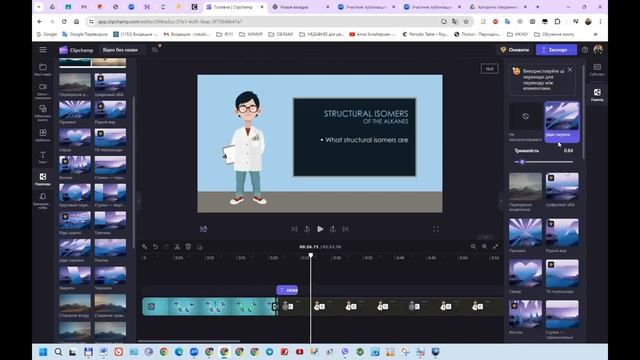Adjust the transition duration slider
The image size is (640, 360).
[544, 162]
